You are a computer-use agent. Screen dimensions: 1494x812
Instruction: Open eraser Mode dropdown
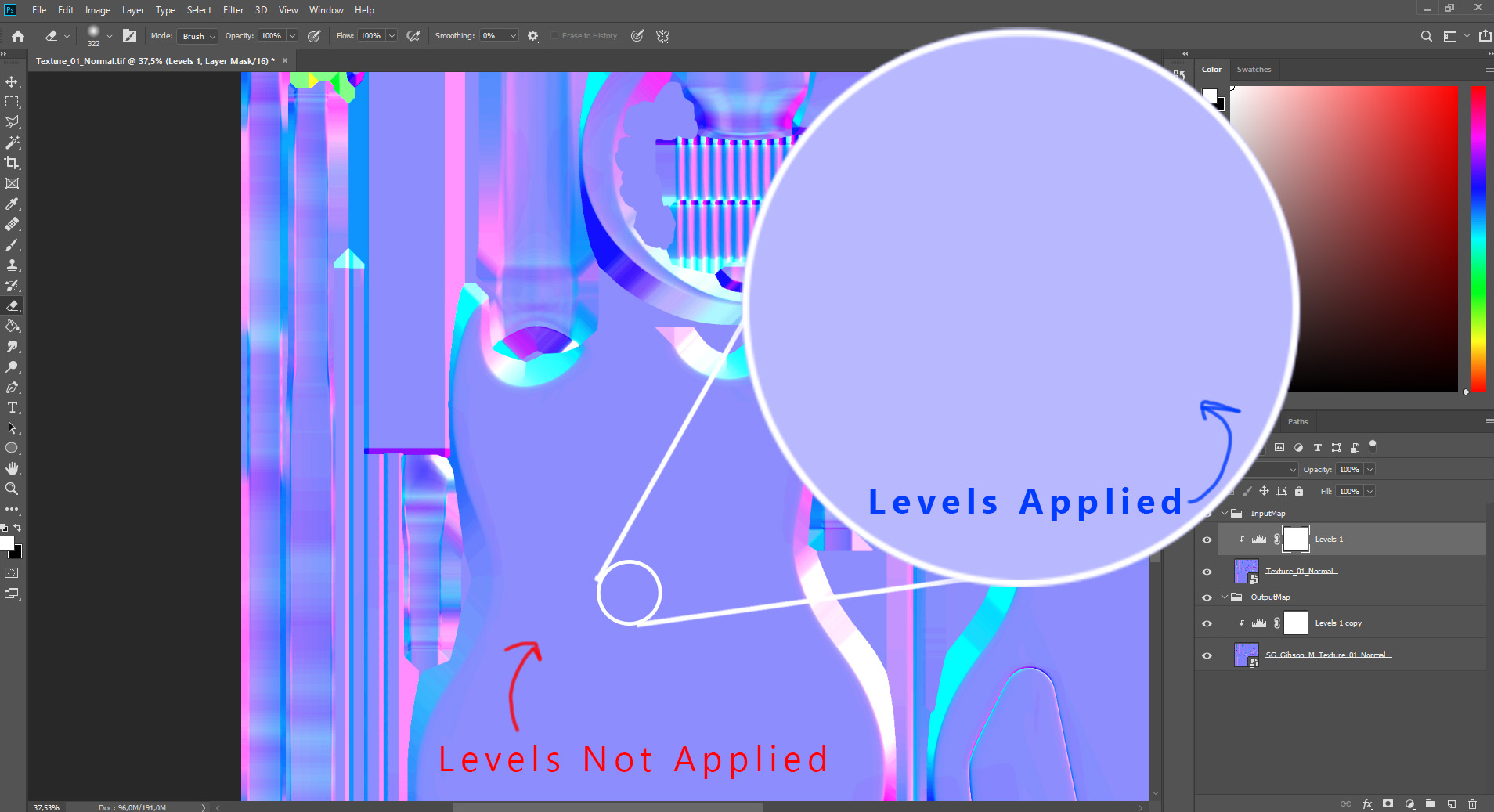[x=197, y=36]
